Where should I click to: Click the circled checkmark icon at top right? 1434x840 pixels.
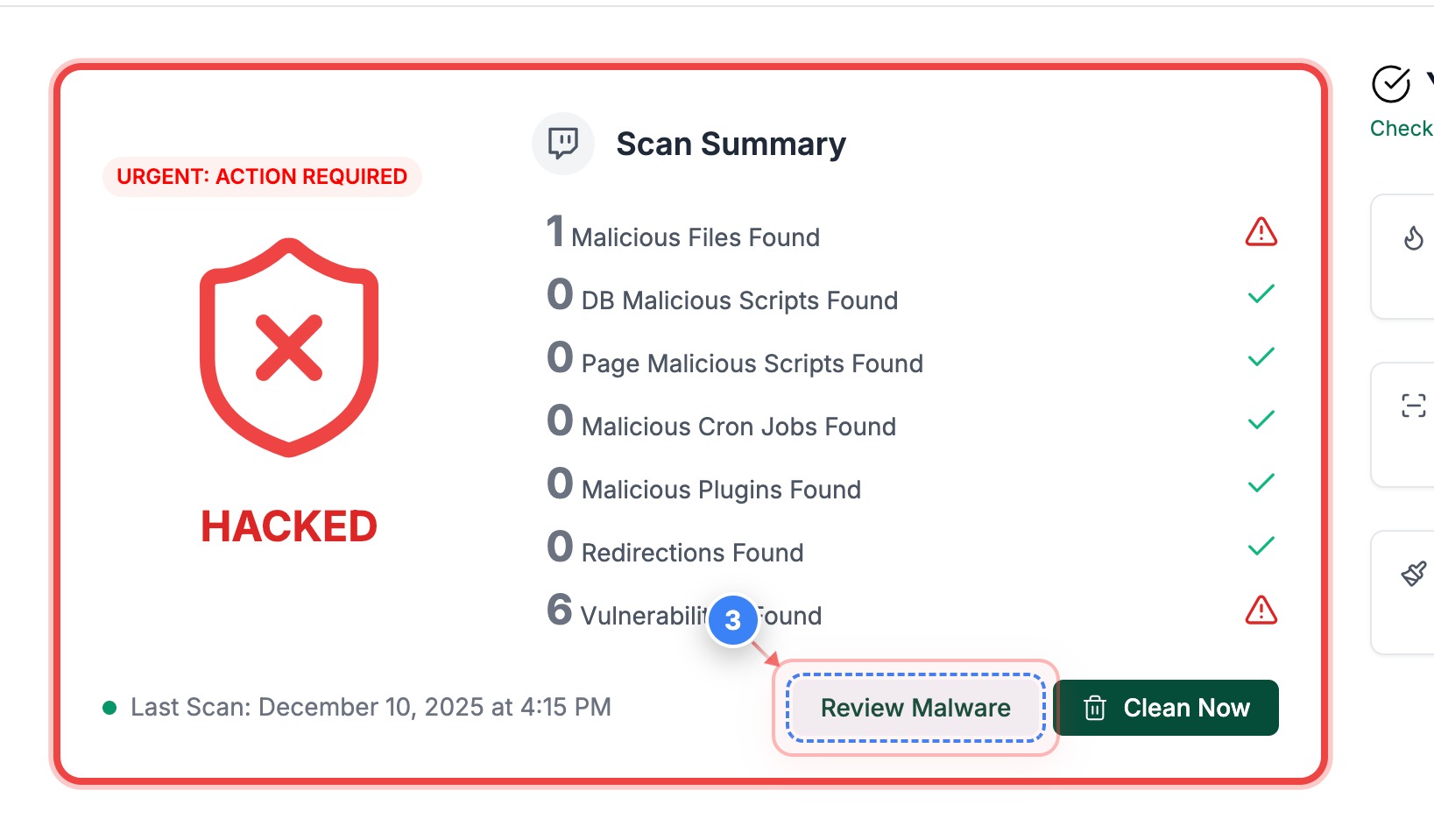pos(1392,84)
